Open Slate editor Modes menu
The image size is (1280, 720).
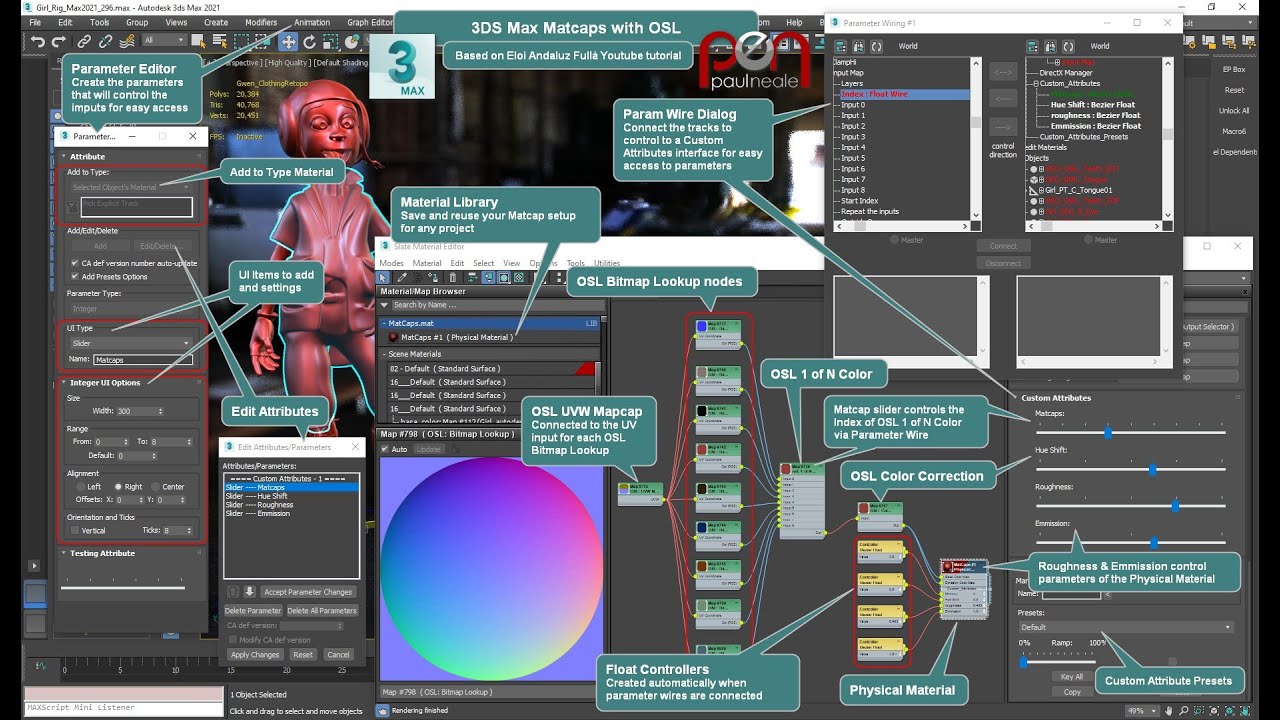(x=391, y=263)
